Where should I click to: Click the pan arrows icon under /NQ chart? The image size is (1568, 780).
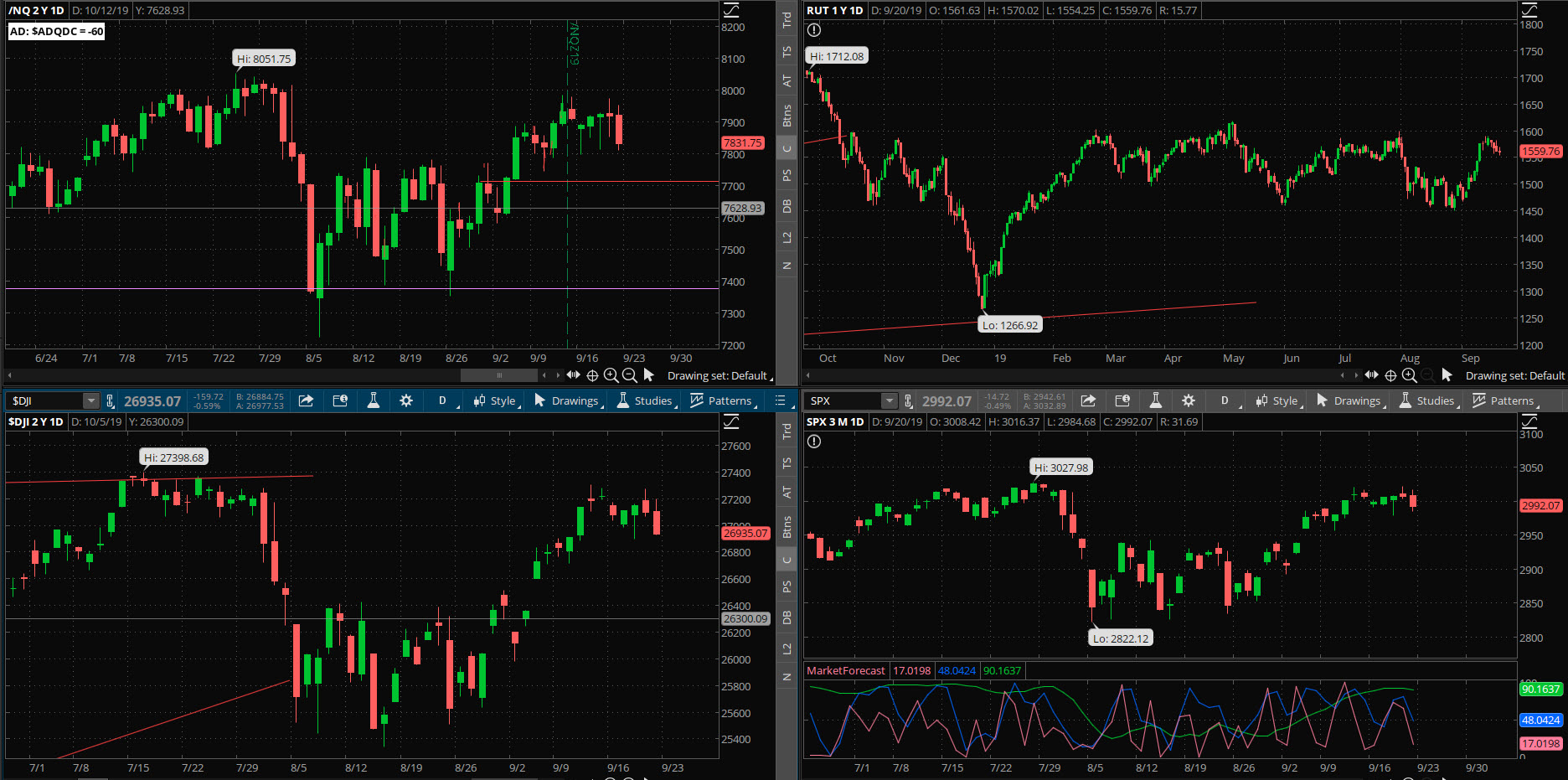coord(573,375)
